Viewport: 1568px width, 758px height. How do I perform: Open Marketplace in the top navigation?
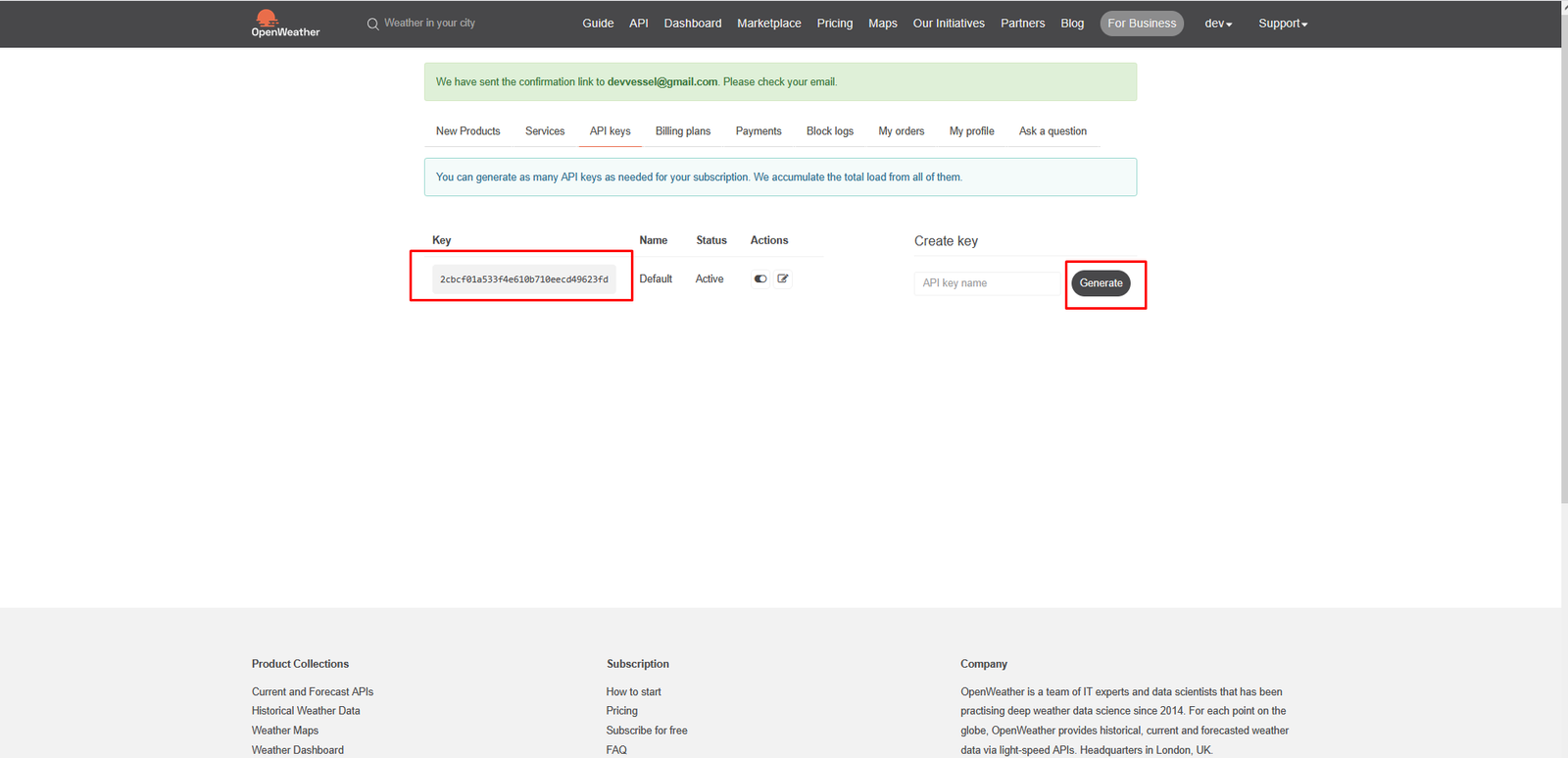click(x=768, y=24)
